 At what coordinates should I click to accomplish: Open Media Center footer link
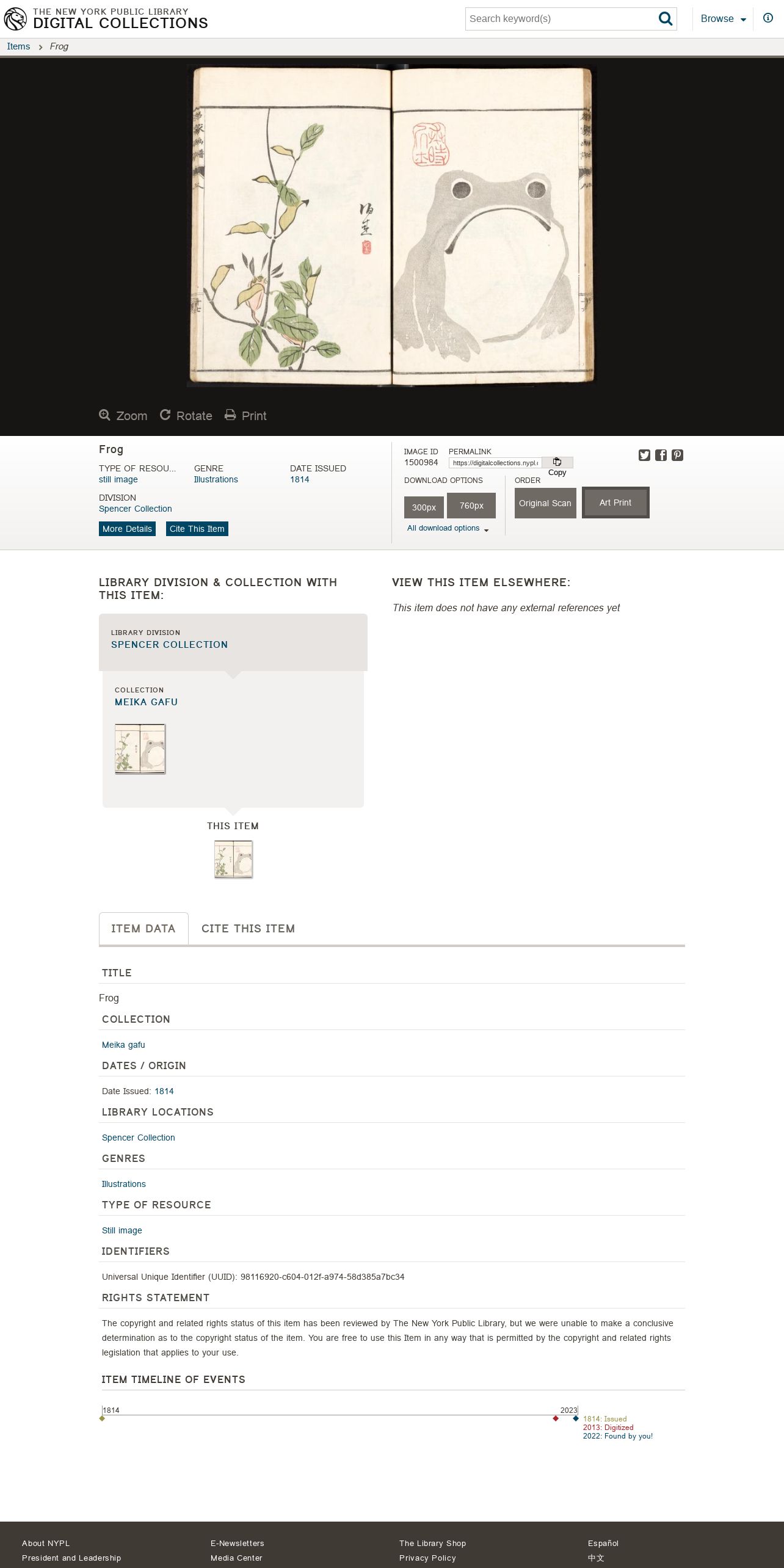(236, 1558)
